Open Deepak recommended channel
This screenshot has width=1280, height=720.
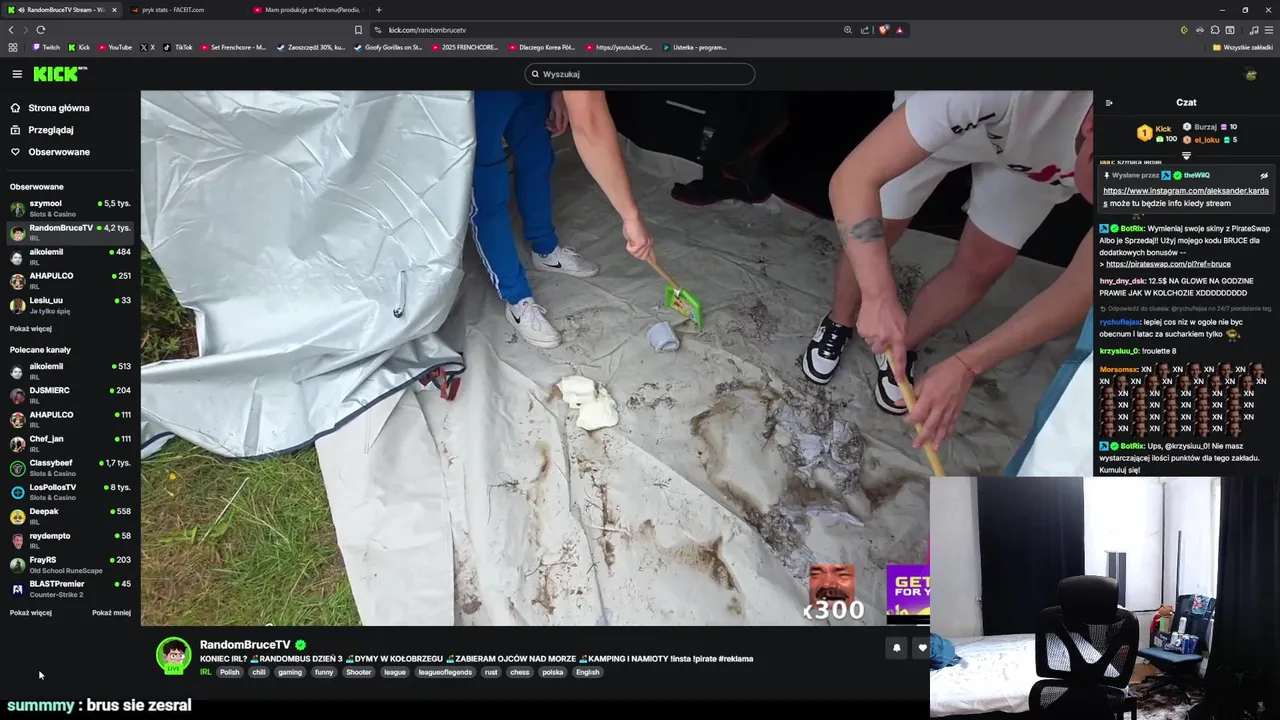click(x=70, y=516)
